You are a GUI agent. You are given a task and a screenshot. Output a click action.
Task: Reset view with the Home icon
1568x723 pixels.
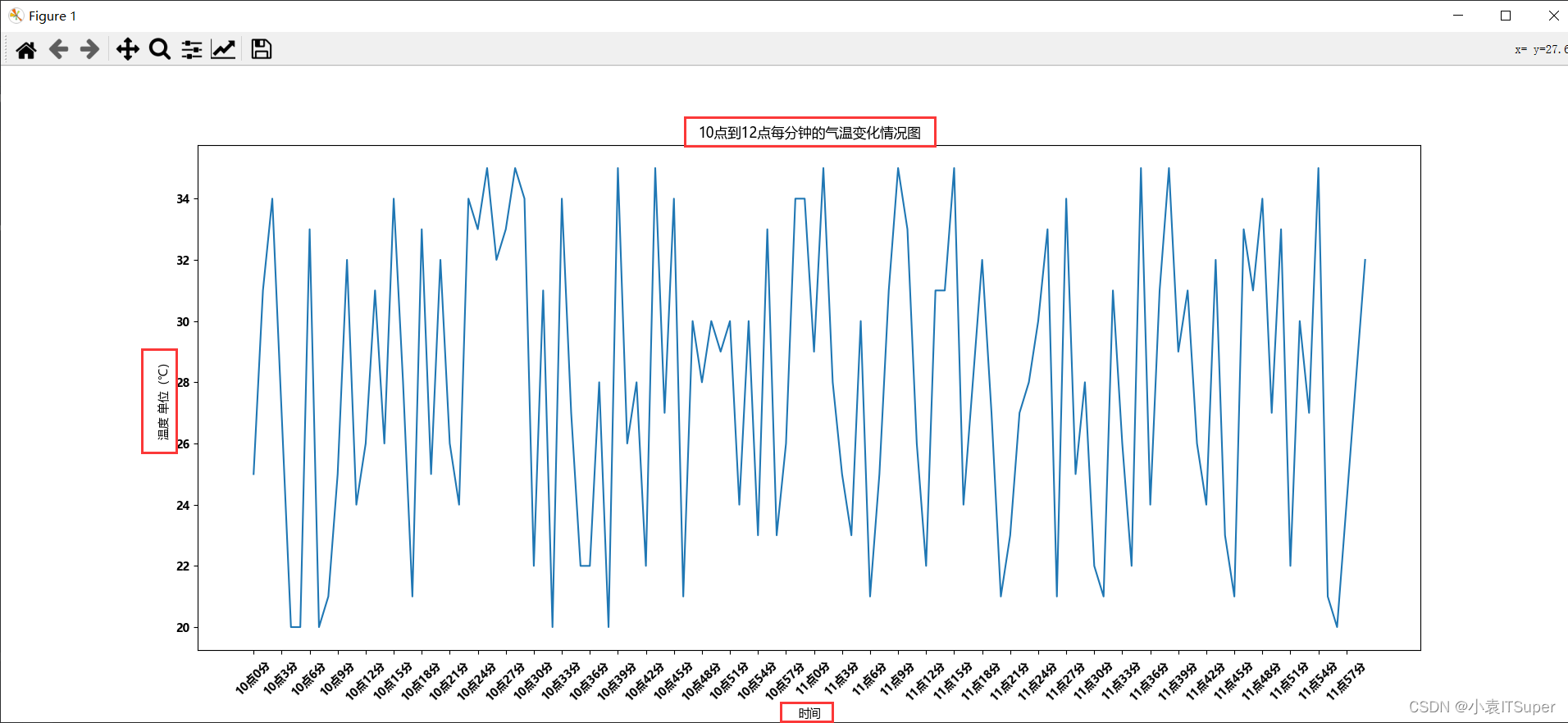point(26,50)
